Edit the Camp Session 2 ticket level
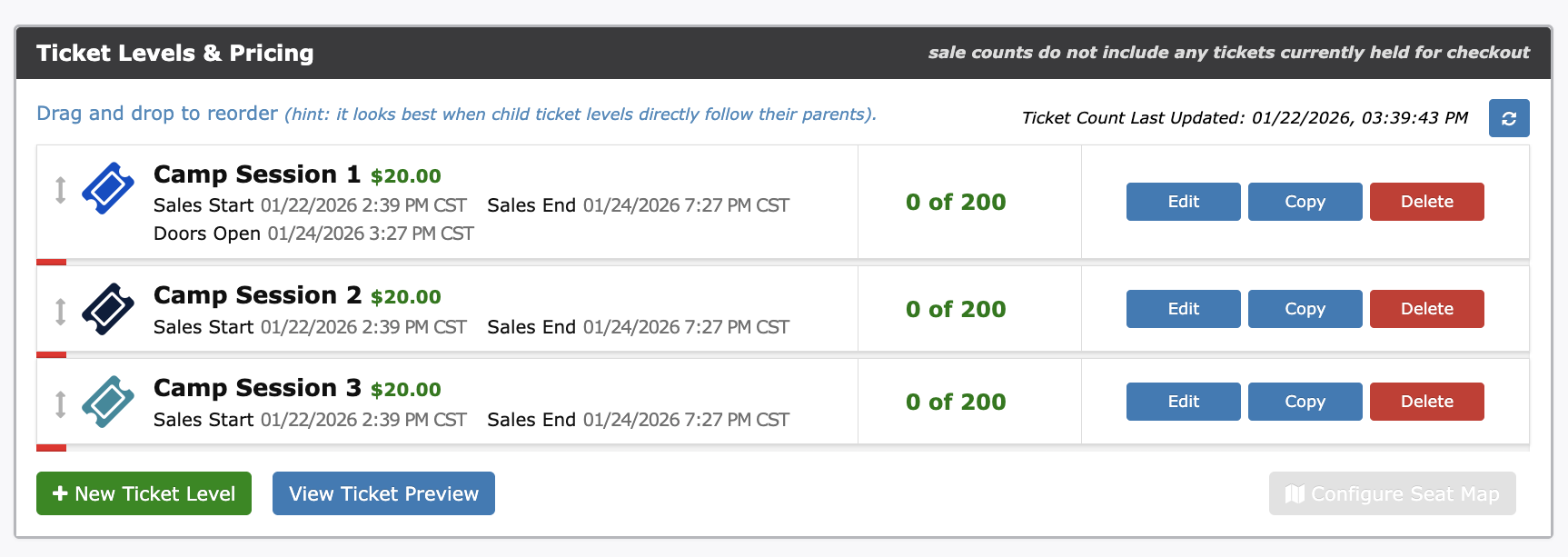This screenshot has height=557, width=1568. 1183,309
